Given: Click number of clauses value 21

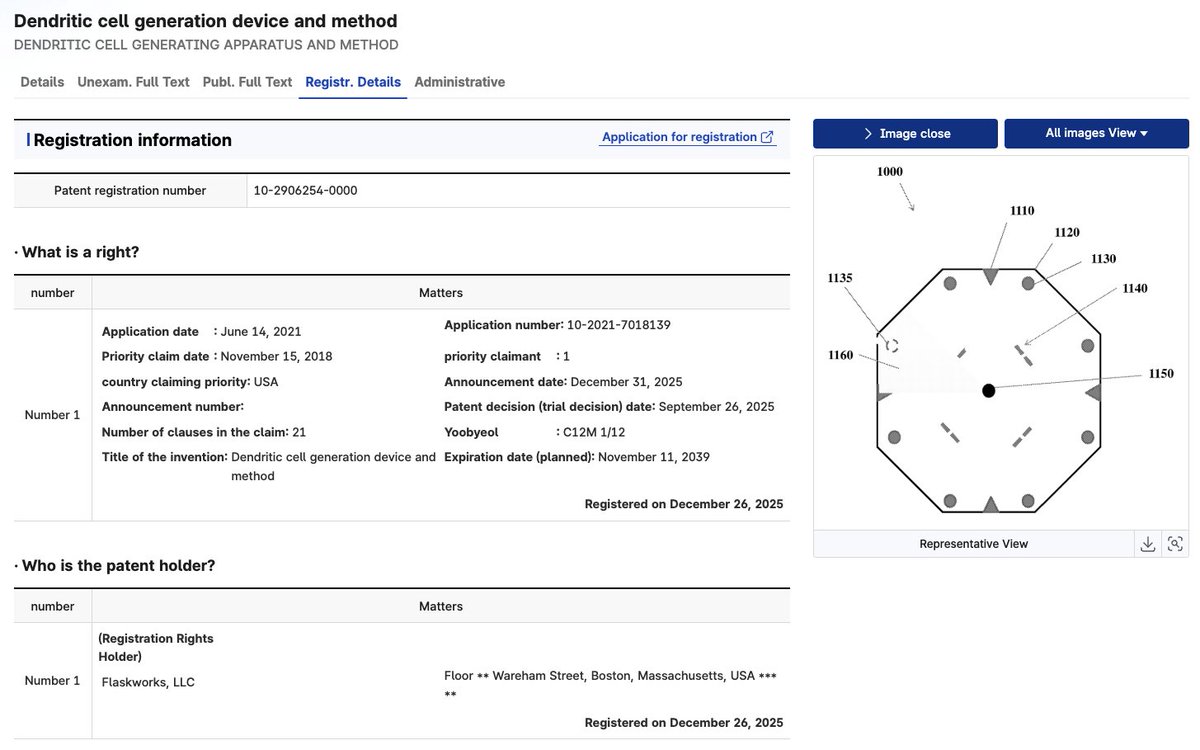Looking at the screenshot, I should (299, 432).
